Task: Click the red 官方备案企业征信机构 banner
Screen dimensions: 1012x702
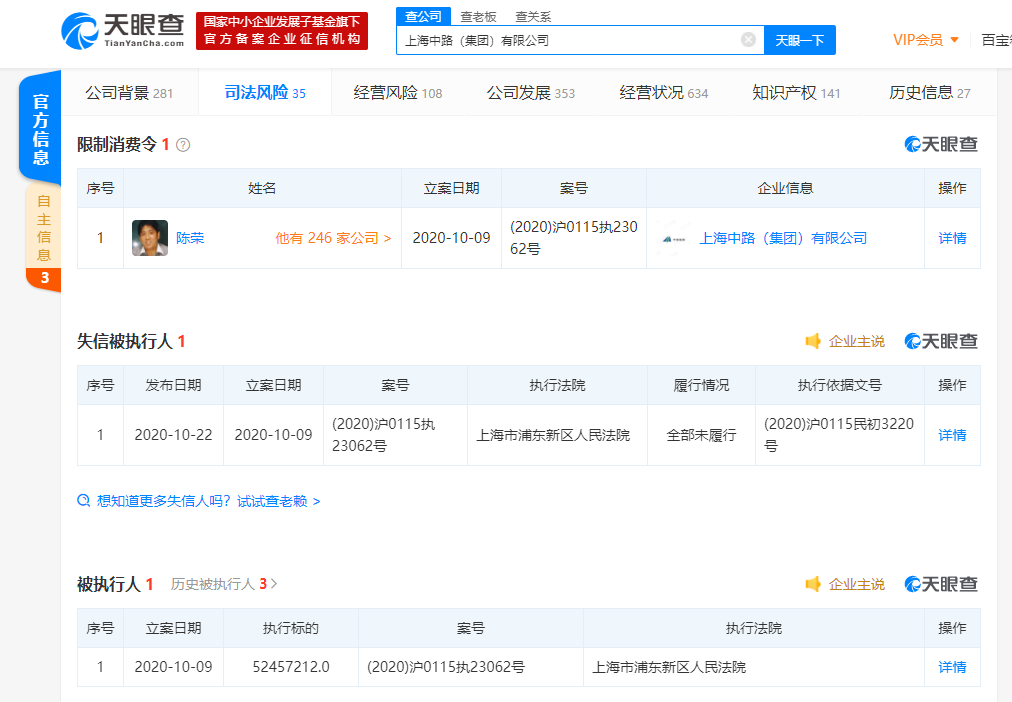Action: [282, 31]
